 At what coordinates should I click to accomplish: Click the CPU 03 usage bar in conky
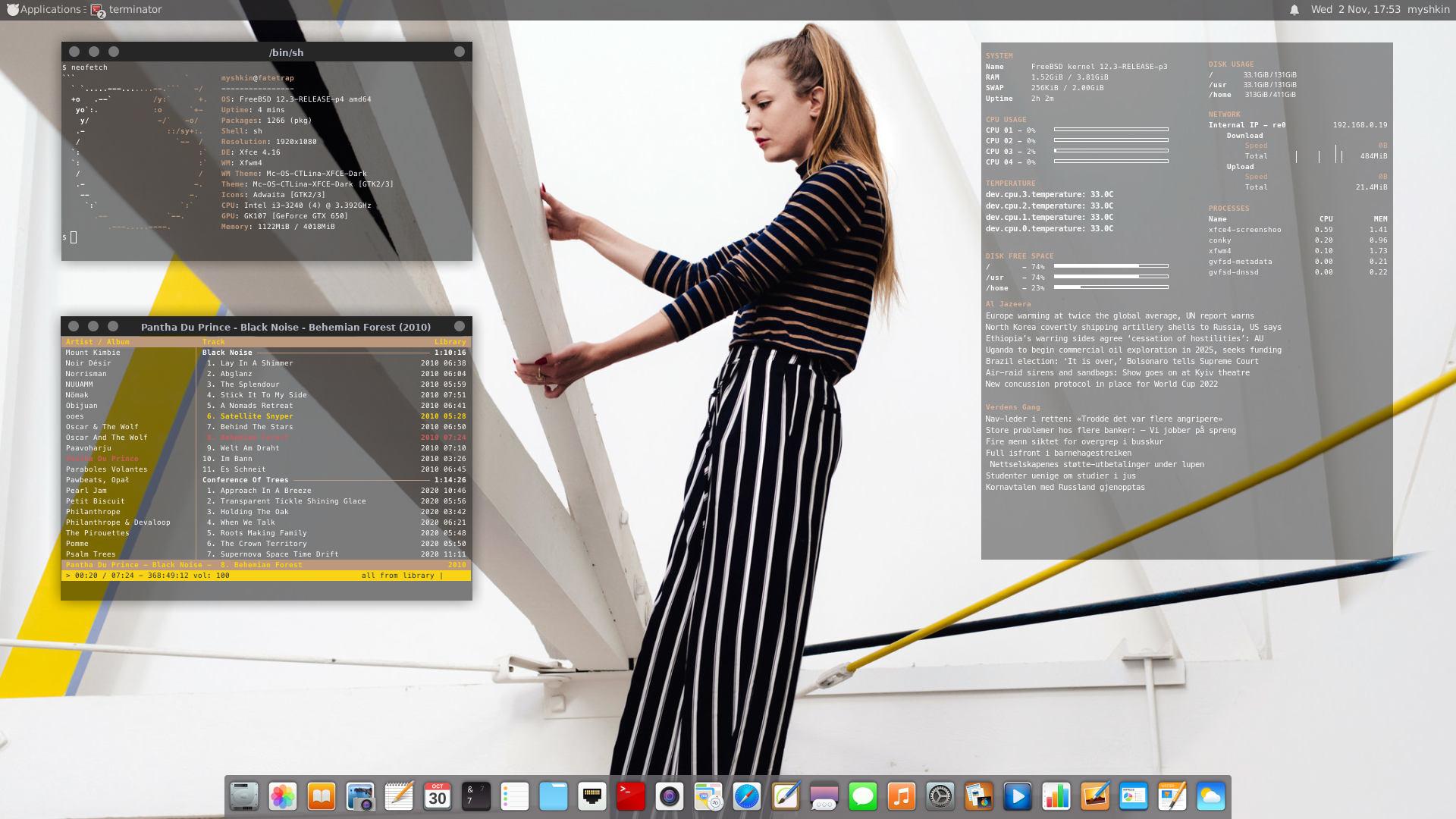click(1111, 151)
